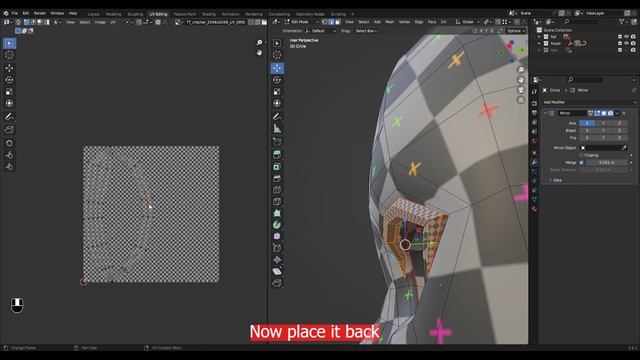Select the Cursor tool in the UV editor
Screen dimensions: 640x360
(x=9, y=55)
